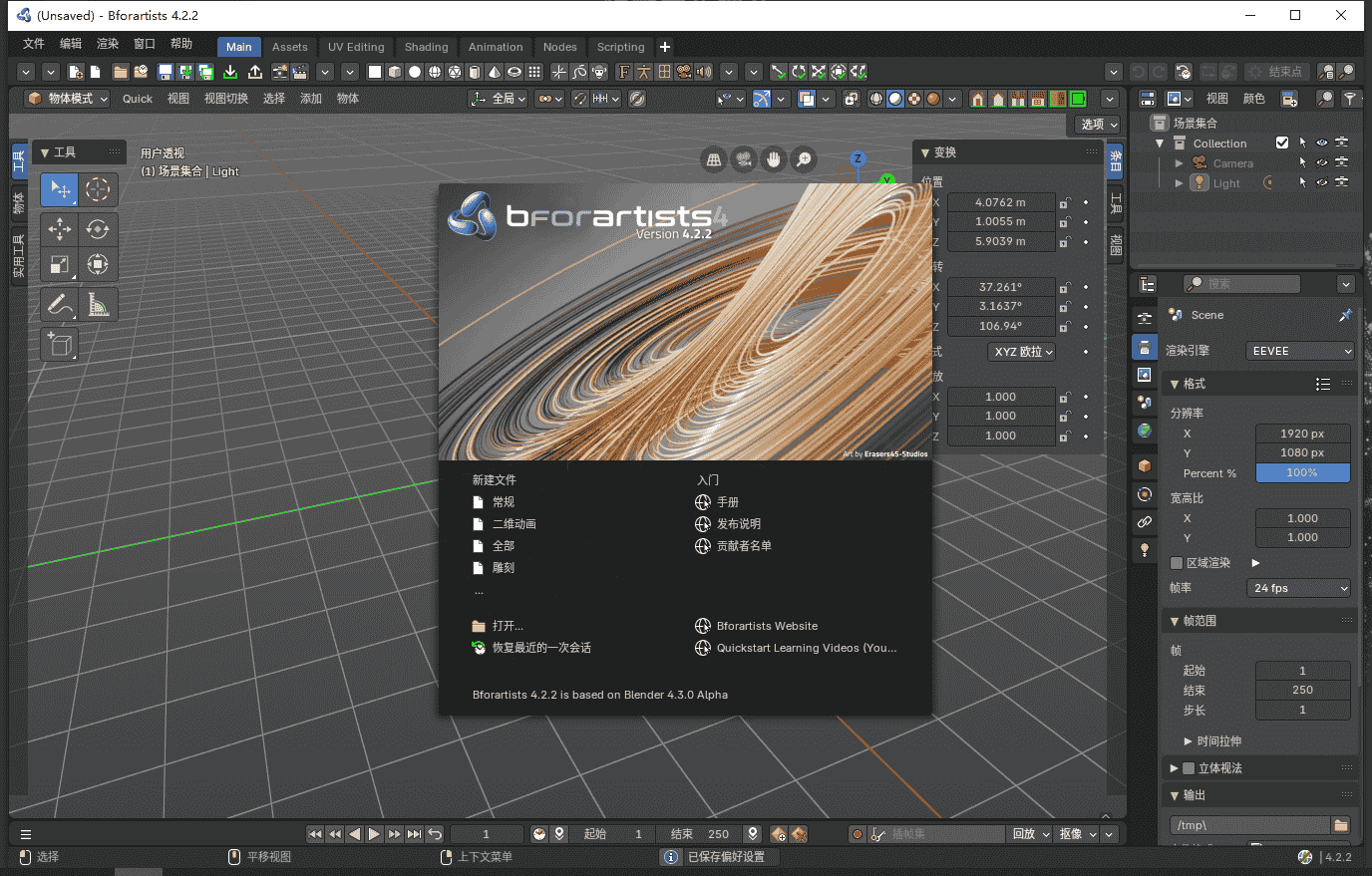Enable the 区域渲染 checkbox
The width and height of the screenshot is (1372, 876).
[1177, 563]
